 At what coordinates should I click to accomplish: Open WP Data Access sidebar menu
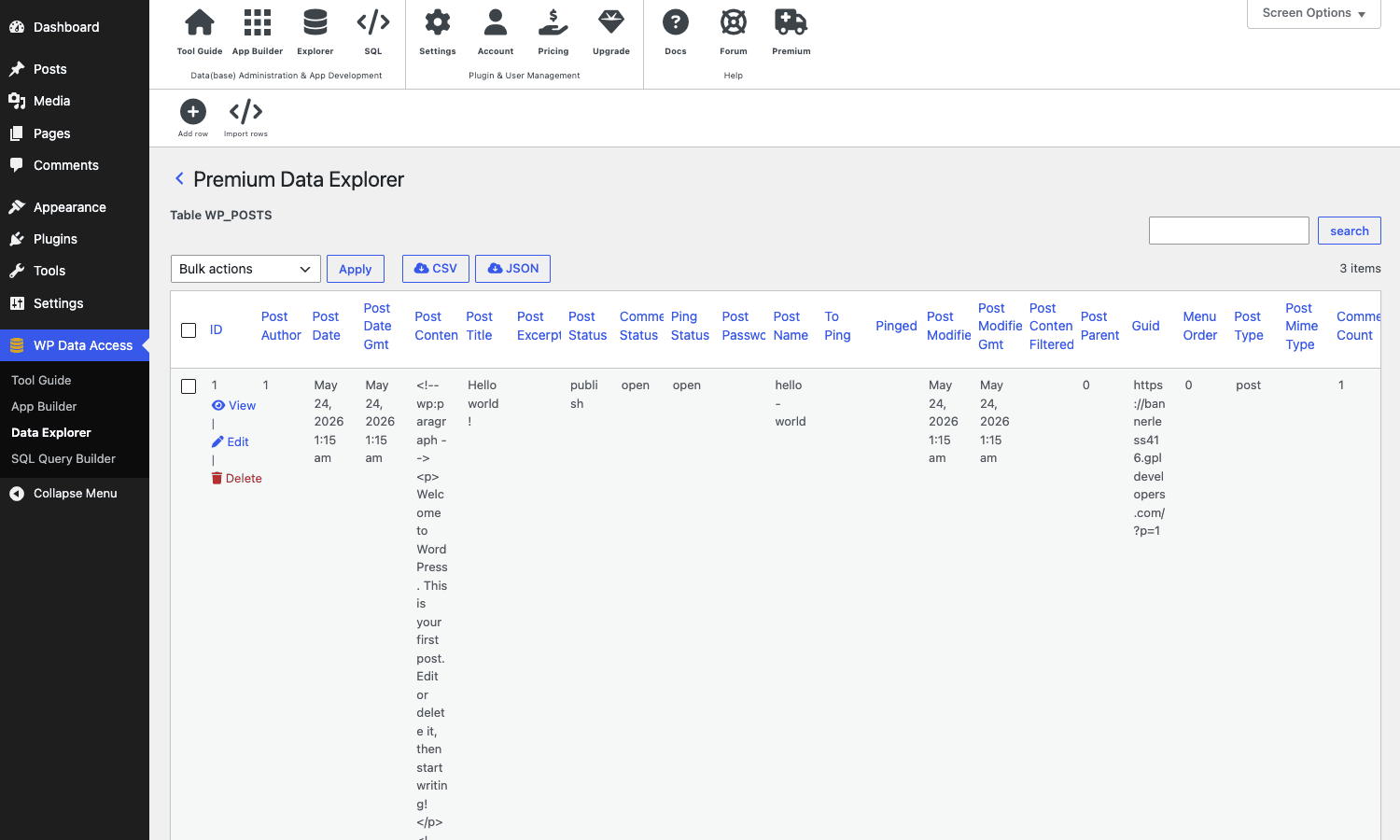(75, 345)
